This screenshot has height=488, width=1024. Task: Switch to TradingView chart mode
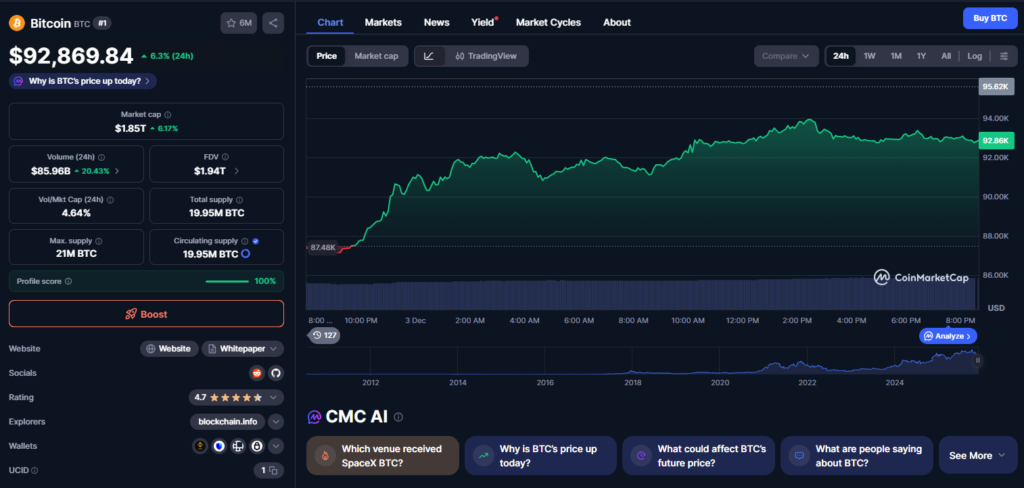[486, 56]
